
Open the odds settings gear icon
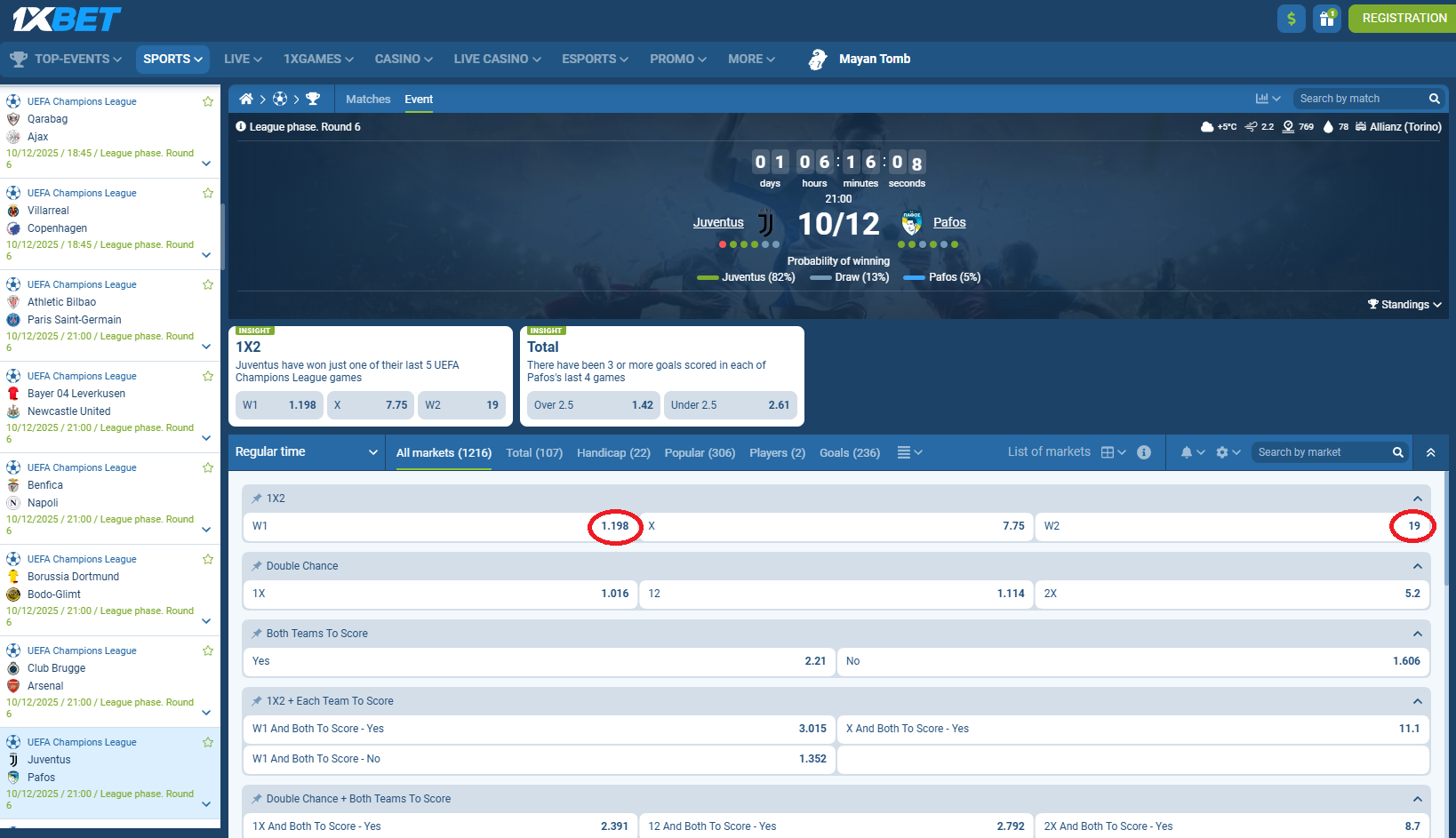pyautogui.click(x=1222, y=452)
